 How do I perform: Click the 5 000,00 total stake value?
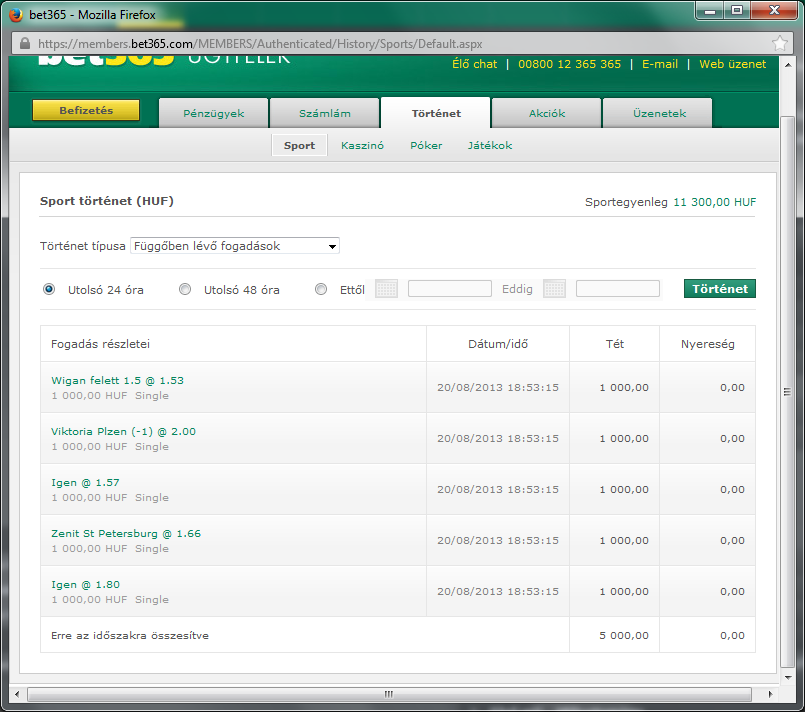(x=624, y=636)
